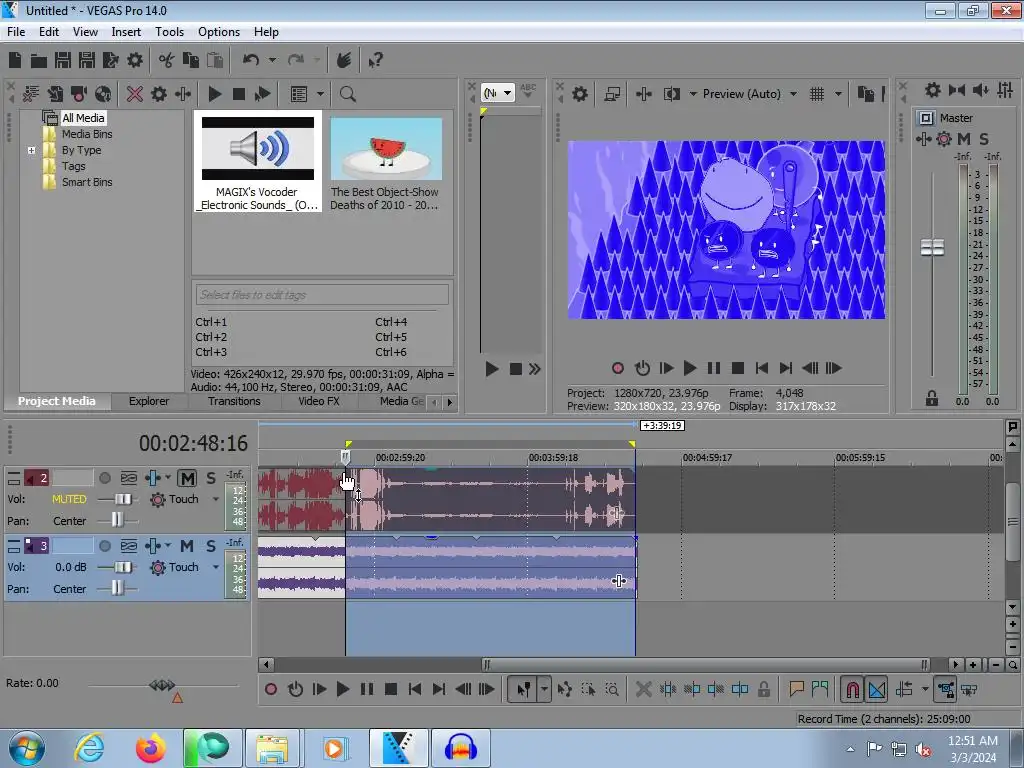The height and width of the screenshot is (768, 1024).
Task: Click the Save project icon
Action: point(63,60)
